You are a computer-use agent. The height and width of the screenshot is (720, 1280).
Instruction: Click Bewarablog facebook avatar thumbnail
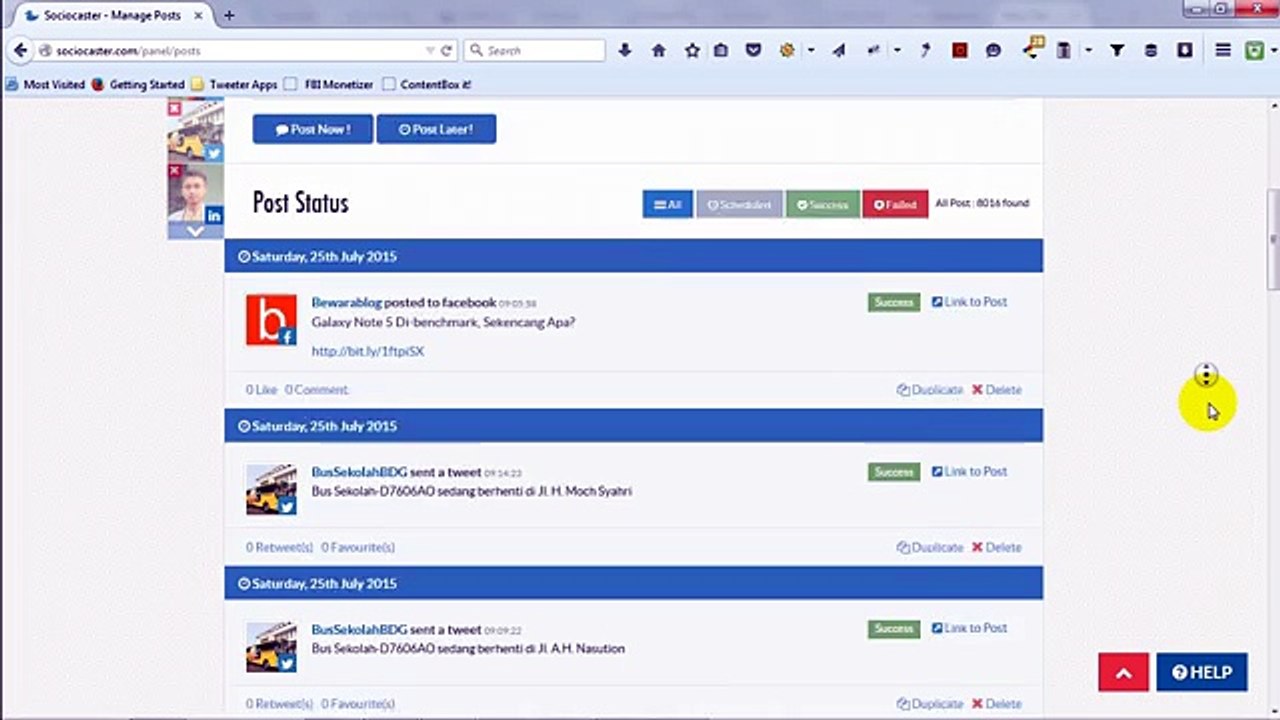pyautogui.click(x=271, y=320)
